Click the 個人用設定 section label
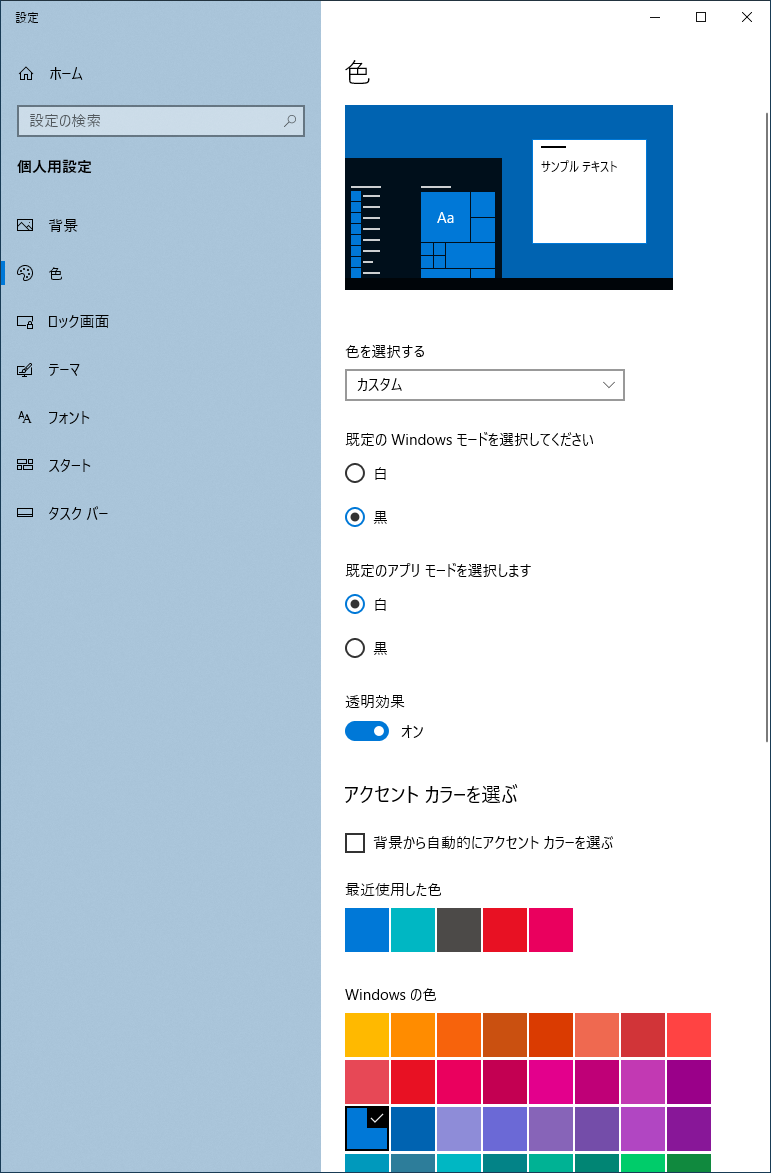Image resolution: width=771 pixels, height=1173 pixels. (54, 167)
